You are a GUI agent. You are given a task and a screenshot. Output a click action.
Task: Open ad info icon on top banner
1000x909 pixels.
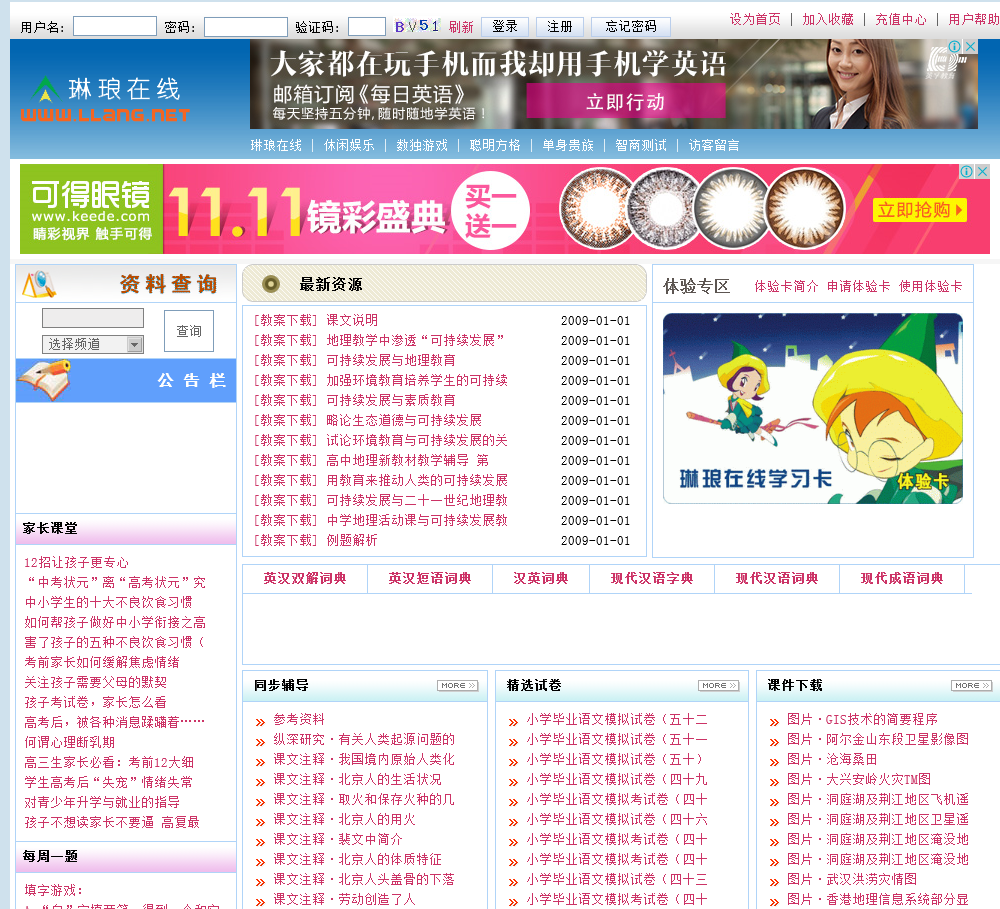(955, 47)
